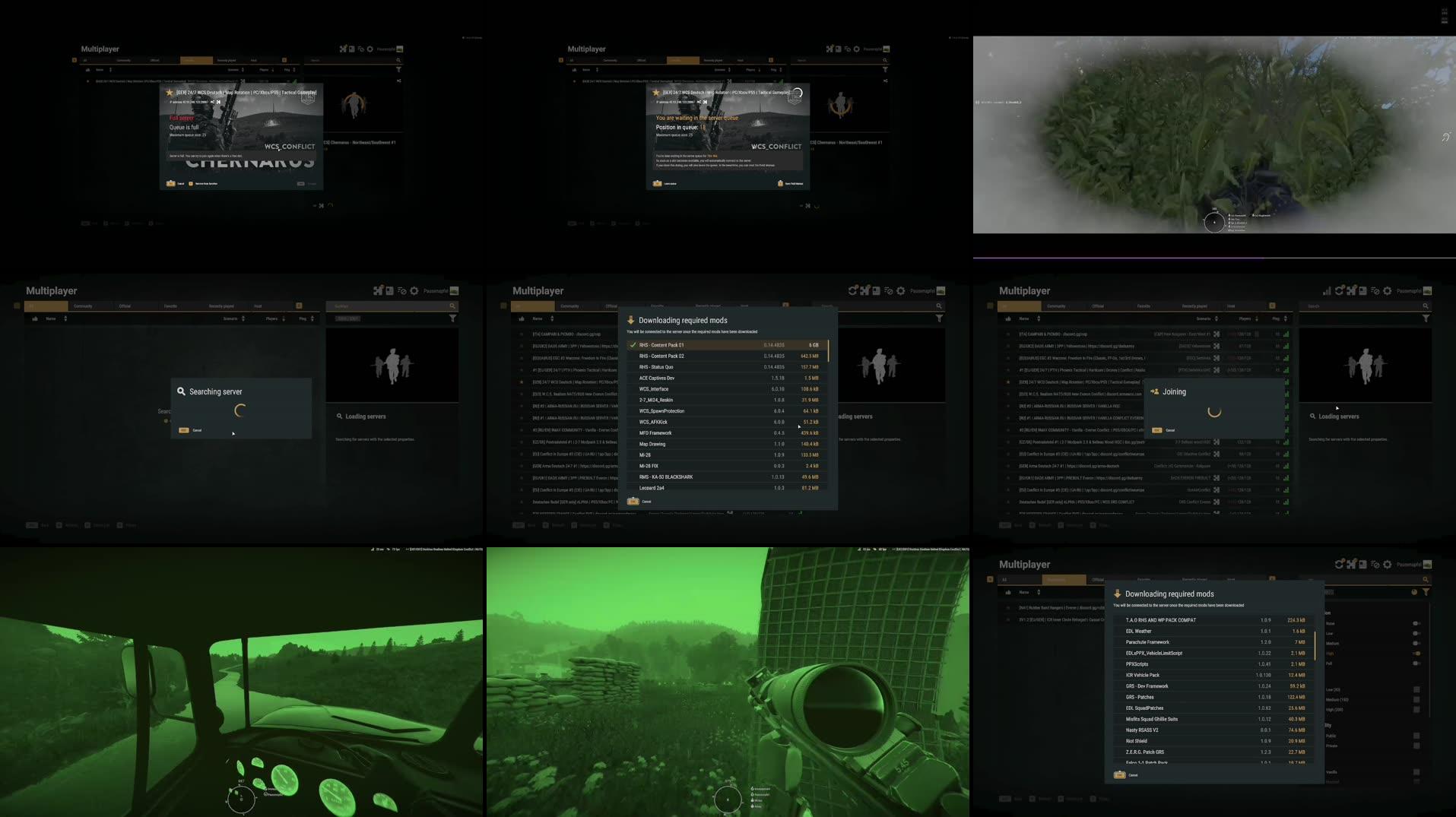Click the download icon on Downloading required mods dialog
Image resolution: width=1456 pixels, height=817 pixels.
[x=1118, y=594]
